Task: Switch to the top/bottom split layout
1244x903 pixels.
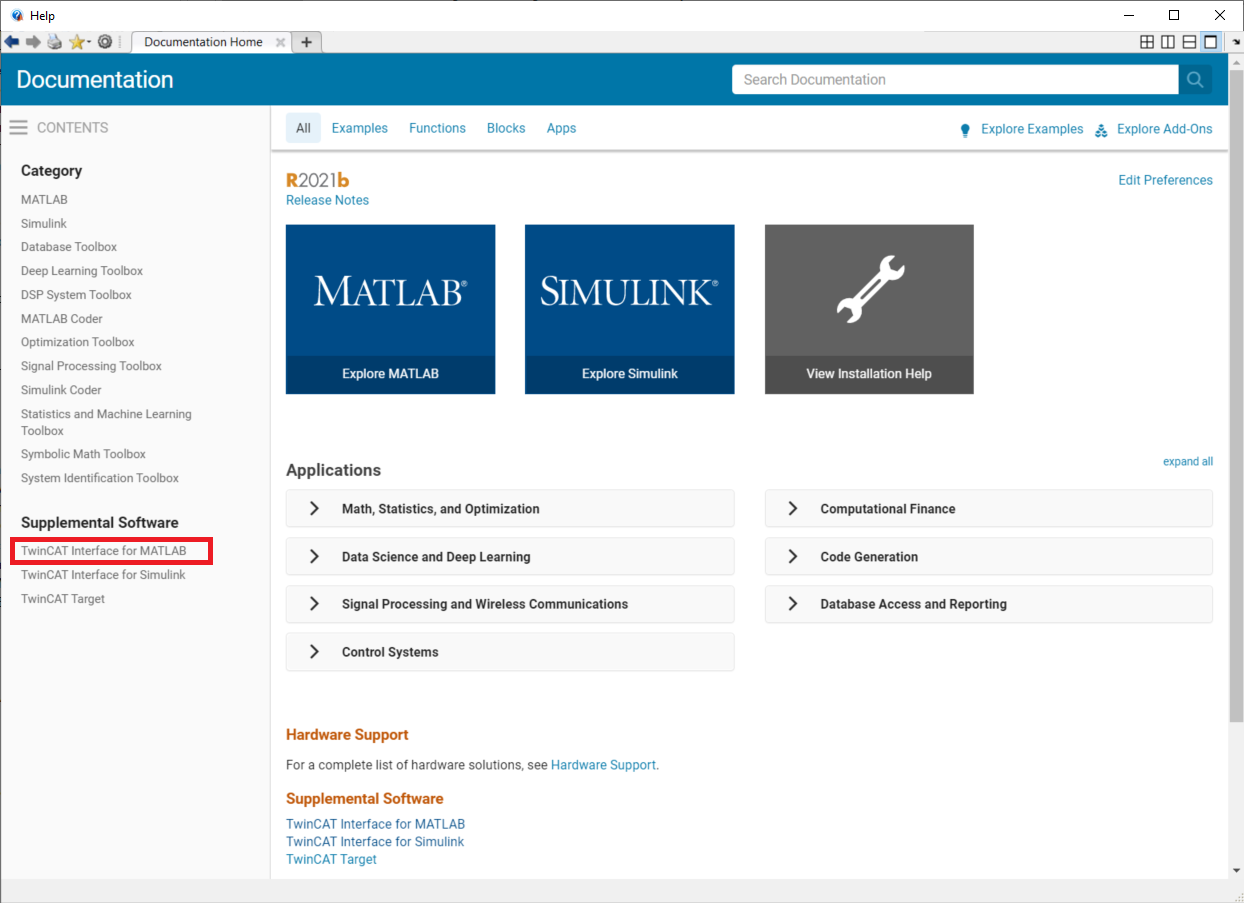Action: [x=1189, y=42]
